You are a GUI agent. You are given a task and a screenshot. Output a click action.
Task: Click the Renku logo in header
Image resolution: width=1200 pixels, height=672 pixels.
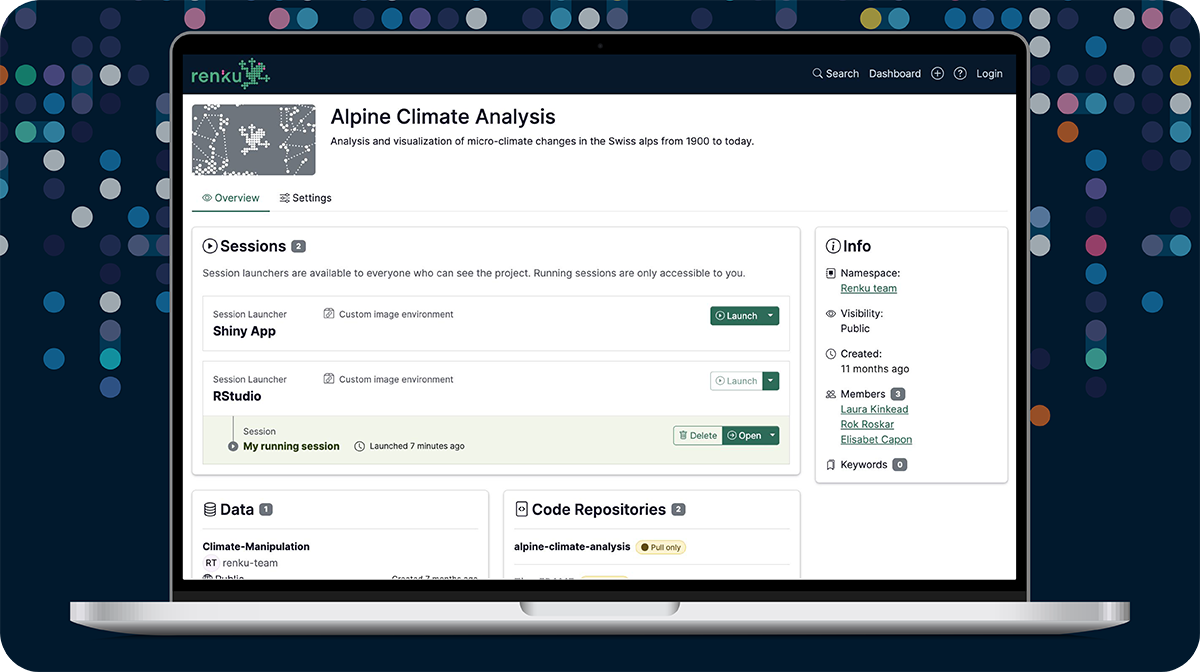(230, 74)
